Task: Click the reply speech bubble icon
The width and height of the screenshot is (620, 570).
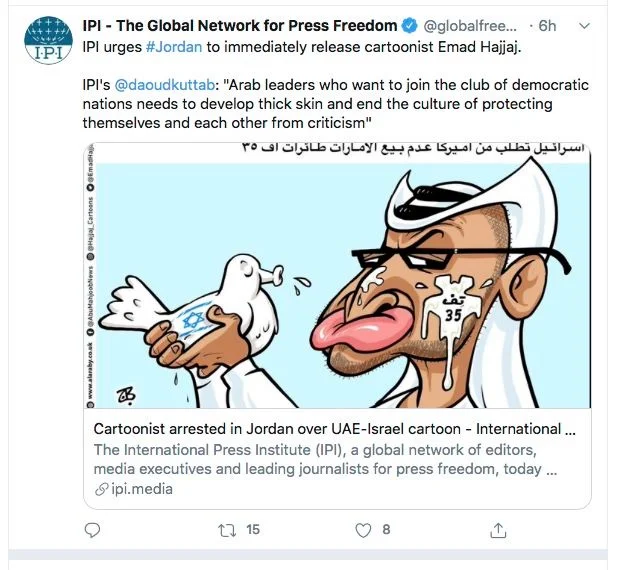Action: point(93,530)
